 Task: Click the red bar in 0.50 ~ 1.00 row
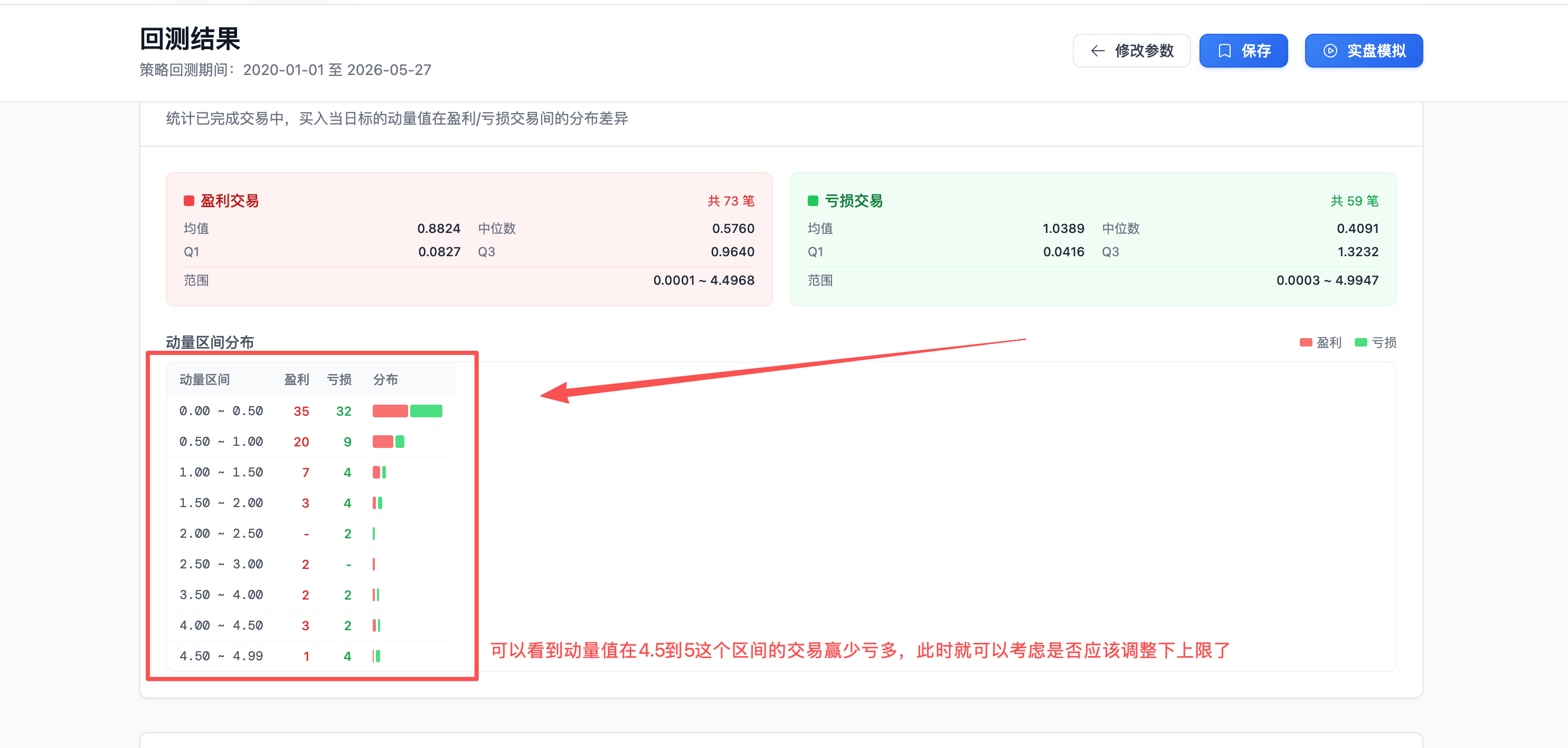click(x=383, y=442)
